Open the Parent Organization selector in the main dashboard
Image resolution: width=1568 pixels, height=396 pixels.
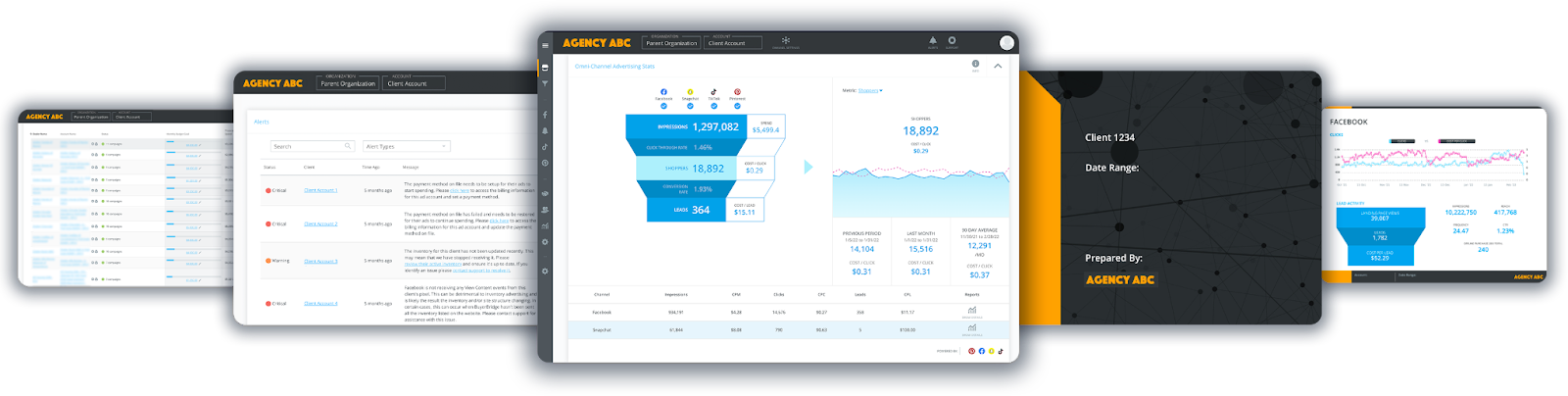671,43
